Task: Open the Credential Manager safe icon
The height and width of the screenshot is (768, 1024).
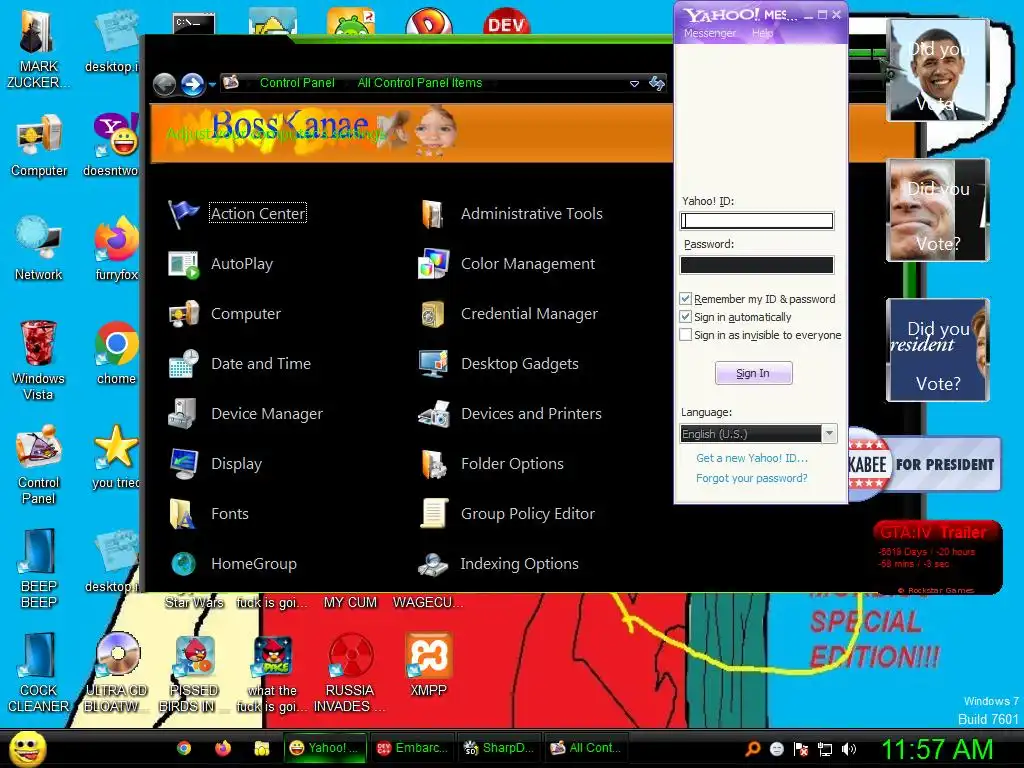Action: coord(433,313)
